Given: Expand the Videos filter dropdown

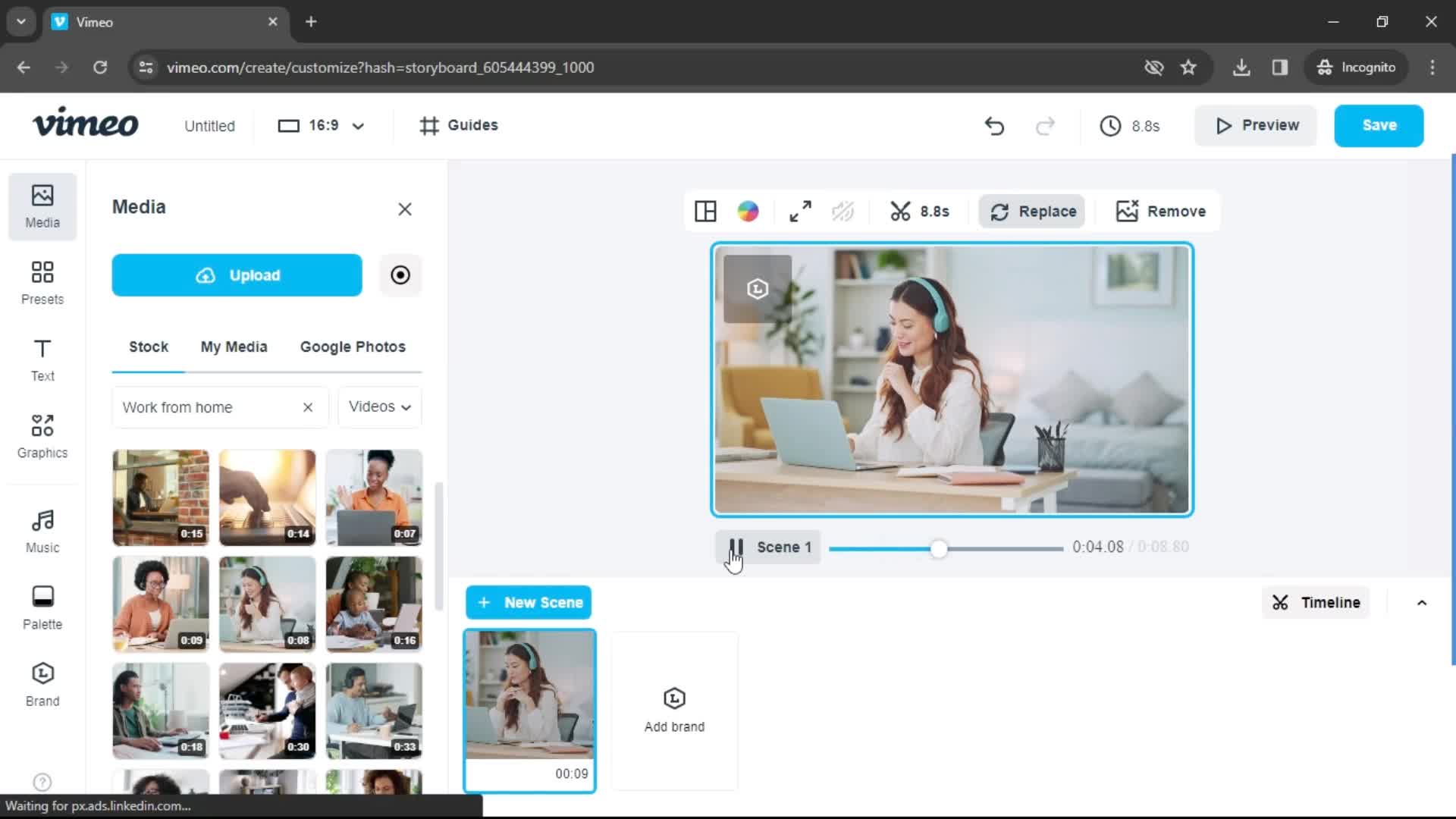Looking at the screenshot, I should click(x=379, y=407).
